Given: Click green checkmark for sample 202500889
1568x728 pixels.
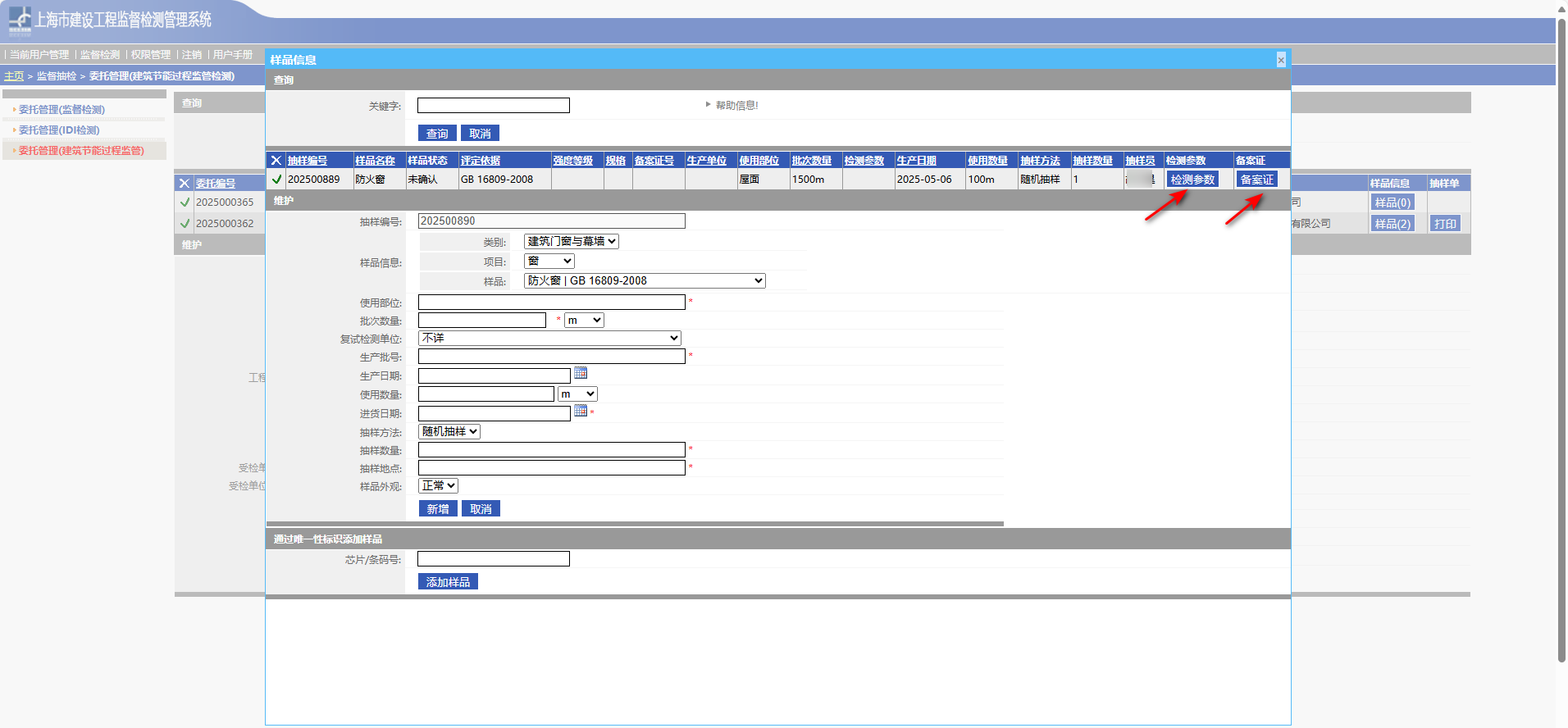Looking at the screenshot, I should point(277,180).
